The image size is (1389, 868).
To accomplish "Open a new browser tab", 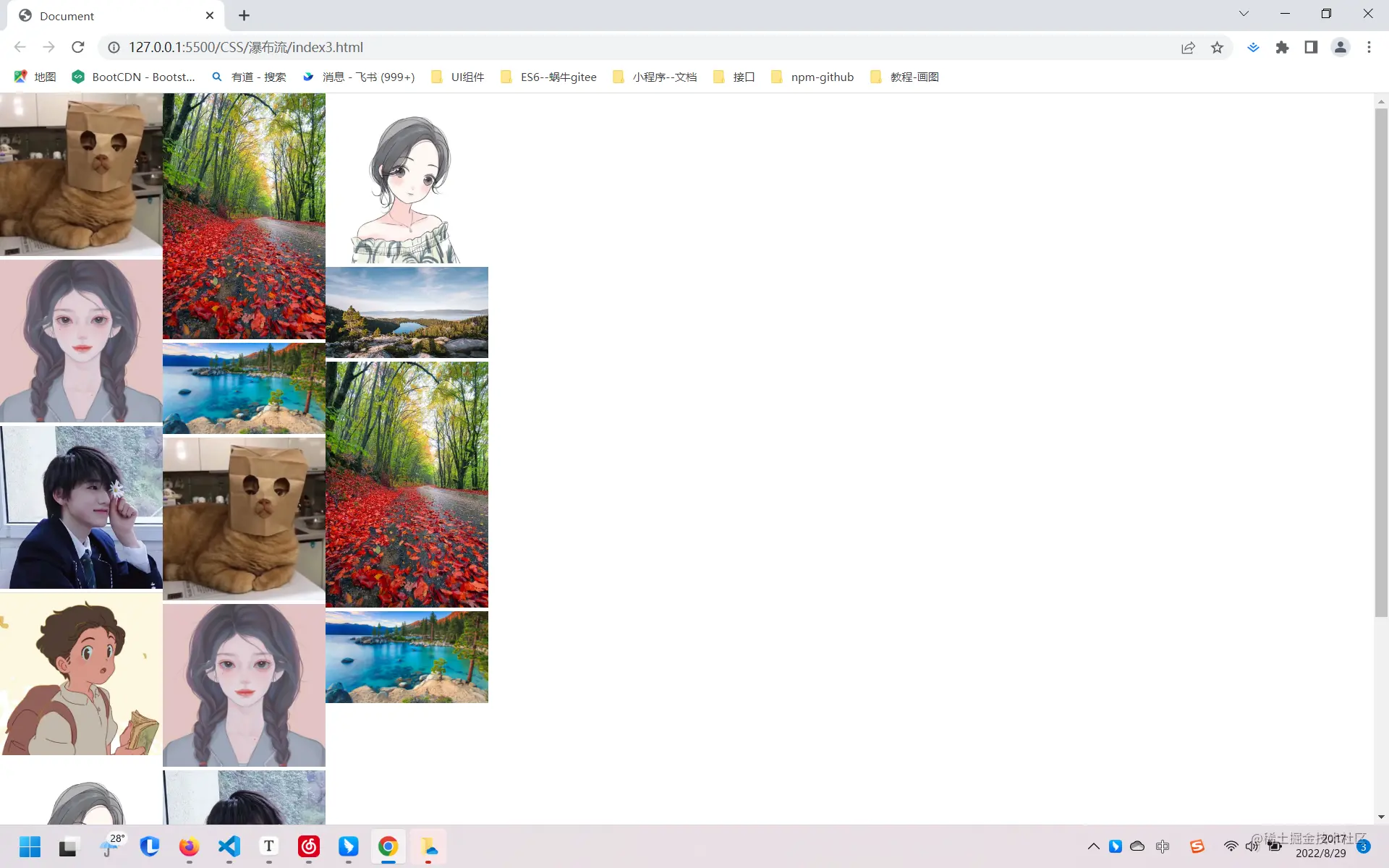I will pyautogui.click(x=244, y=15).
